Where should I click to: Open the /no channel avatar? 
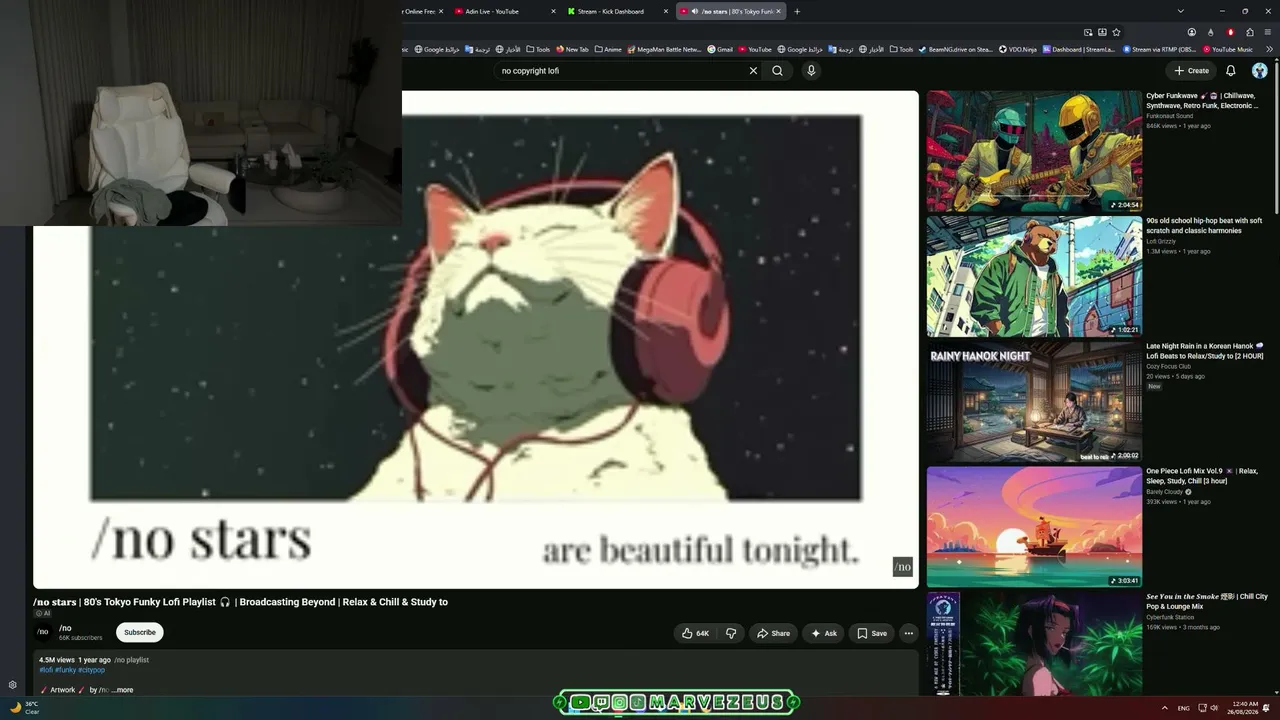[43, 632]
